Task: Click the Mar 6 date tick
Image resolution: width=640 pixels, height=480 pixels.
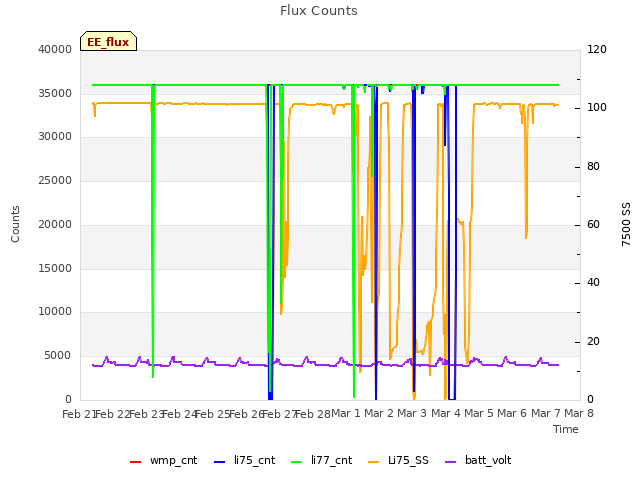Action: (512, 413)
